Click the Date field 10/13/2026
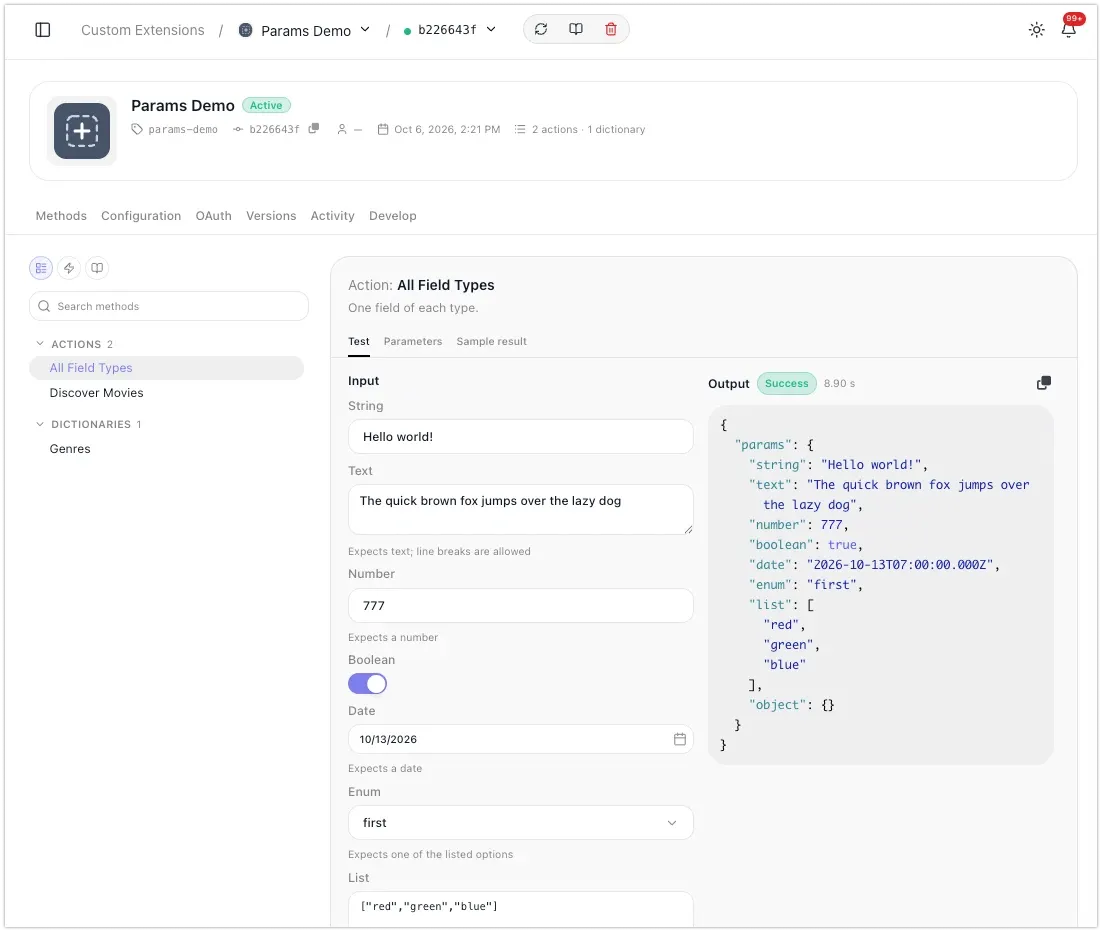Screen dimensions: 1102x932 point(521,739)
